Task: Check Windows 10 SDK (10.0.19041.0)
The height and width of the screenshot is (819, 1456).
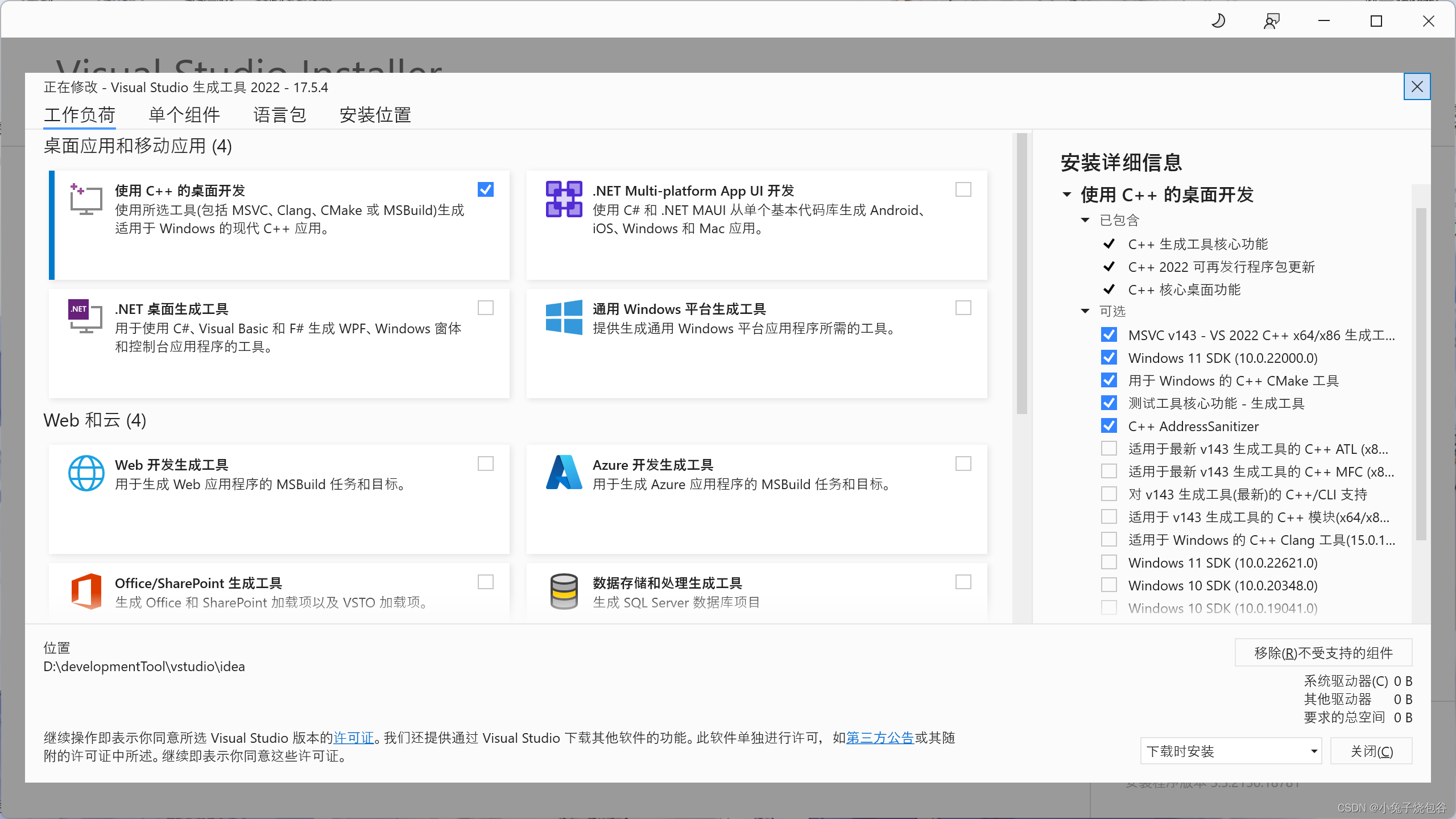Action: [x=1109, y=607]
